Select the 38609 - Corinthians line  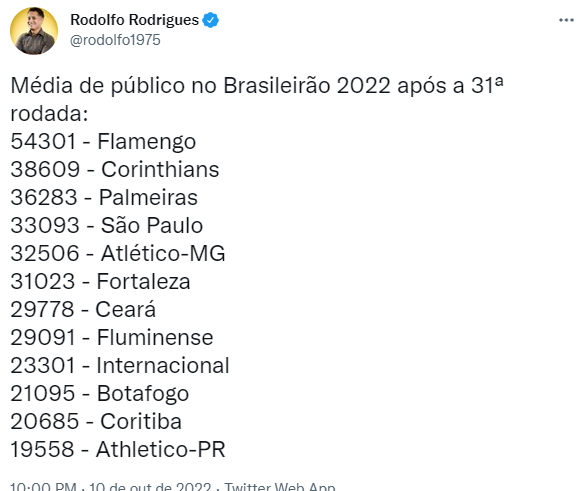pos(115,170)
